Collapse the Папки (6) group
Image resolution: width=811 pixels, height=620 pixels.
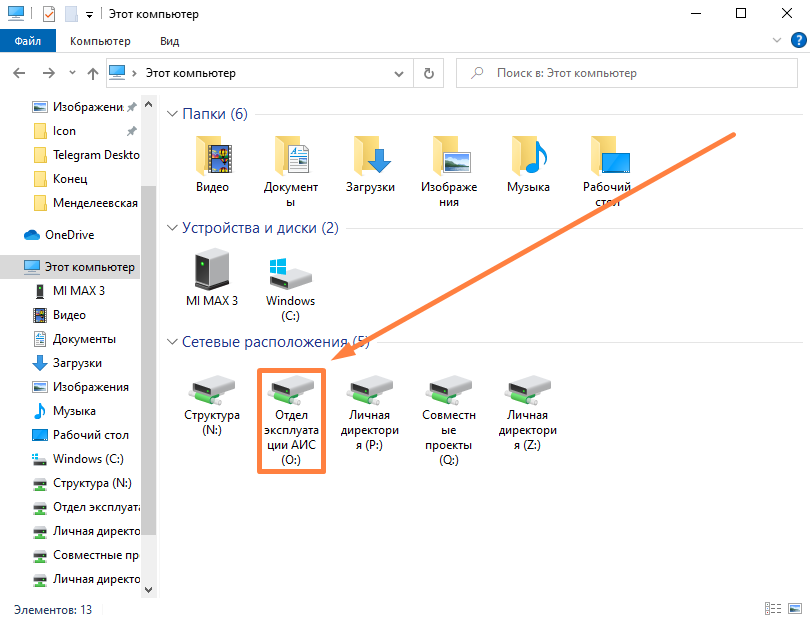172,115
